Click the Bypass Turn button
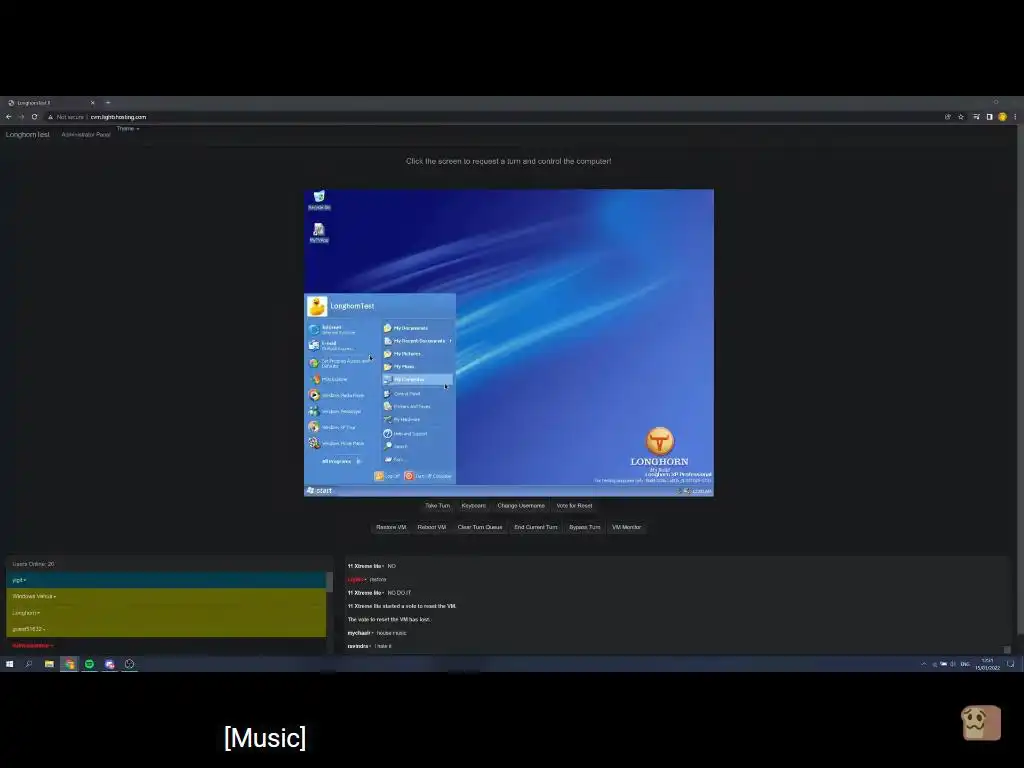This screenshot has height=768, width=1024. pos(584,527)
